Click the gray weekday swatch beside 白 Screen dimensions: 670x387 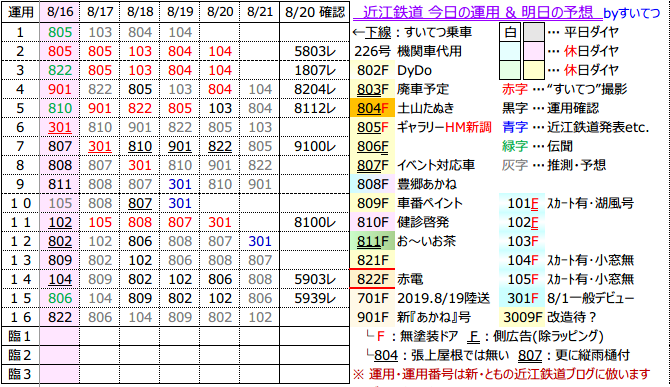(534, 32)
